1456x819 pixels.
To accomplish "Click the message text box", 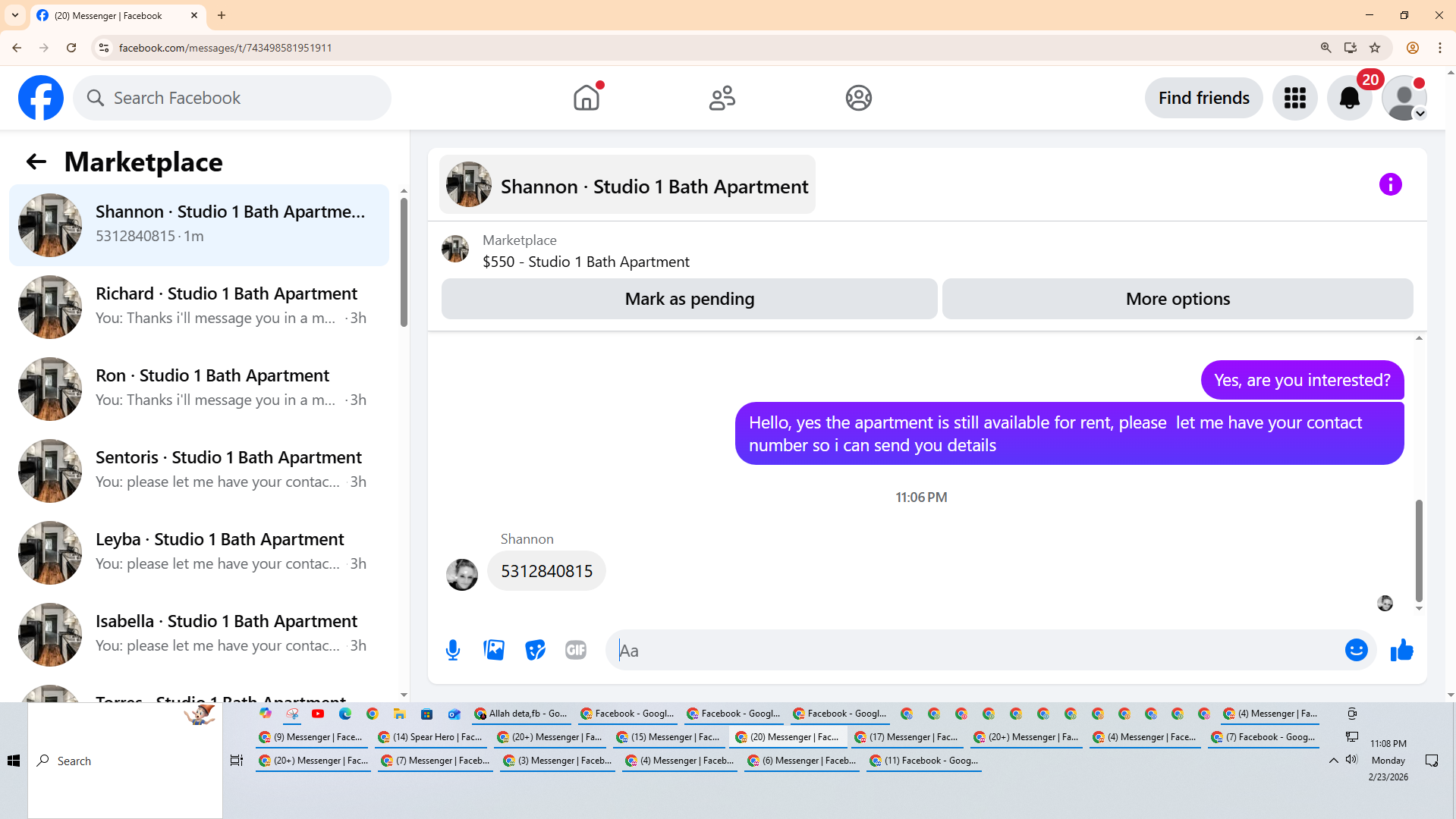I will [975, 650].
